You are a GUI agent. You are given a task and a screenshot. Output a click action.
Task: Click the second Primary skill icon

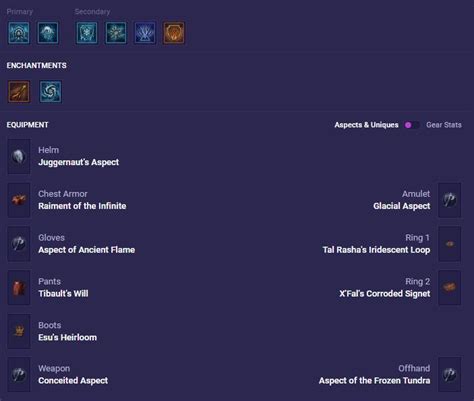point(48,33)
